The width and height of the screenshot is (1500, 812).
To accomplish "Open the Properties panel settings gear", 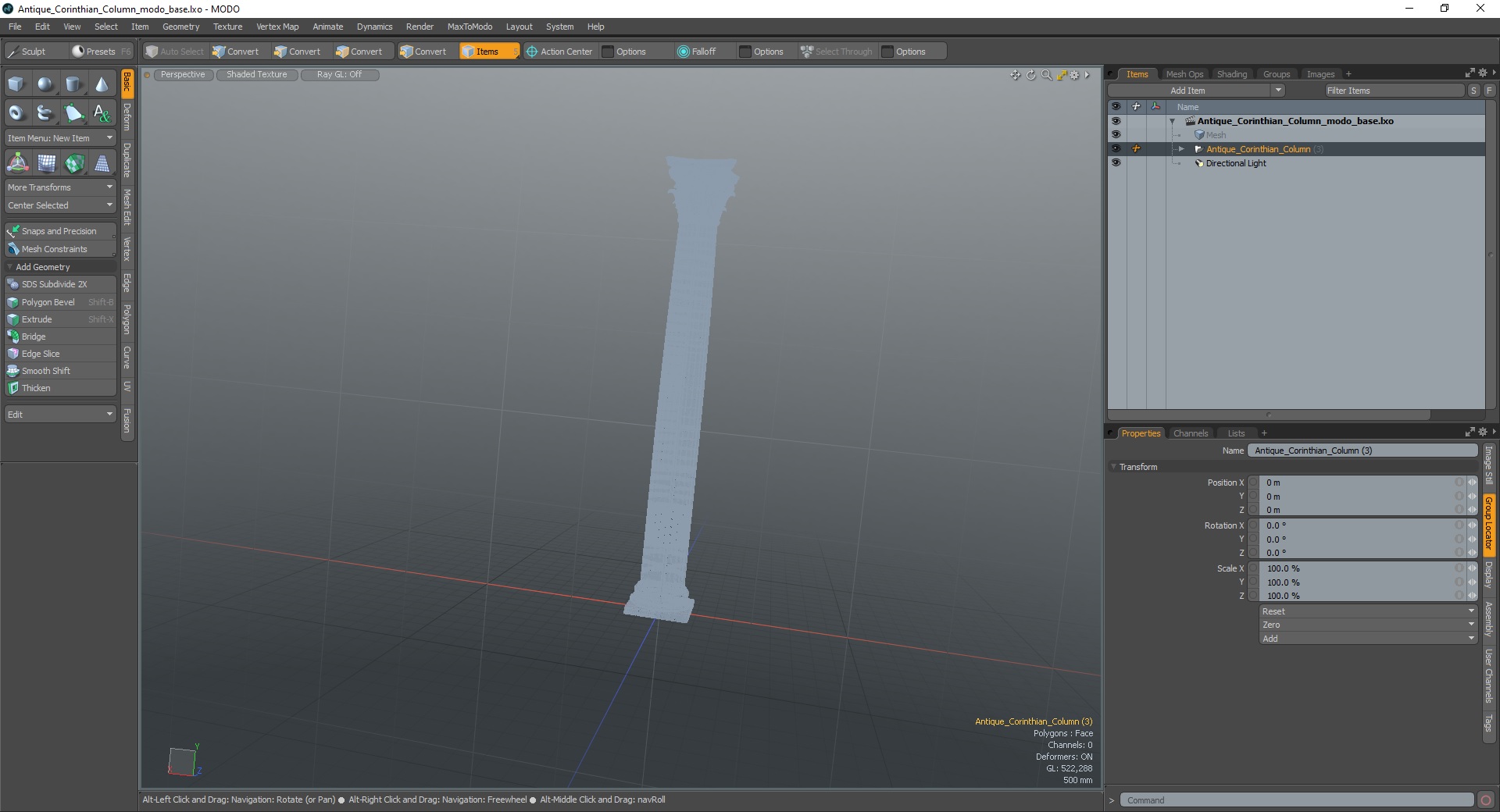I will [x=1482, y=432].
